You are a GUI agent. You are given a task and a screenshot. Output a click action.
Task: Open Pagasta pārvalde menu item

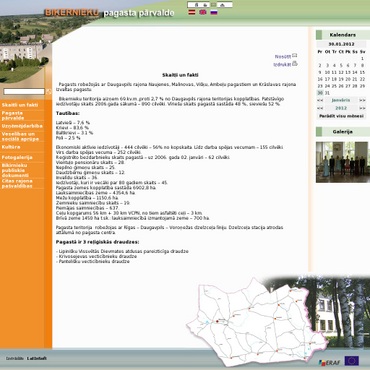coord(13,116)
